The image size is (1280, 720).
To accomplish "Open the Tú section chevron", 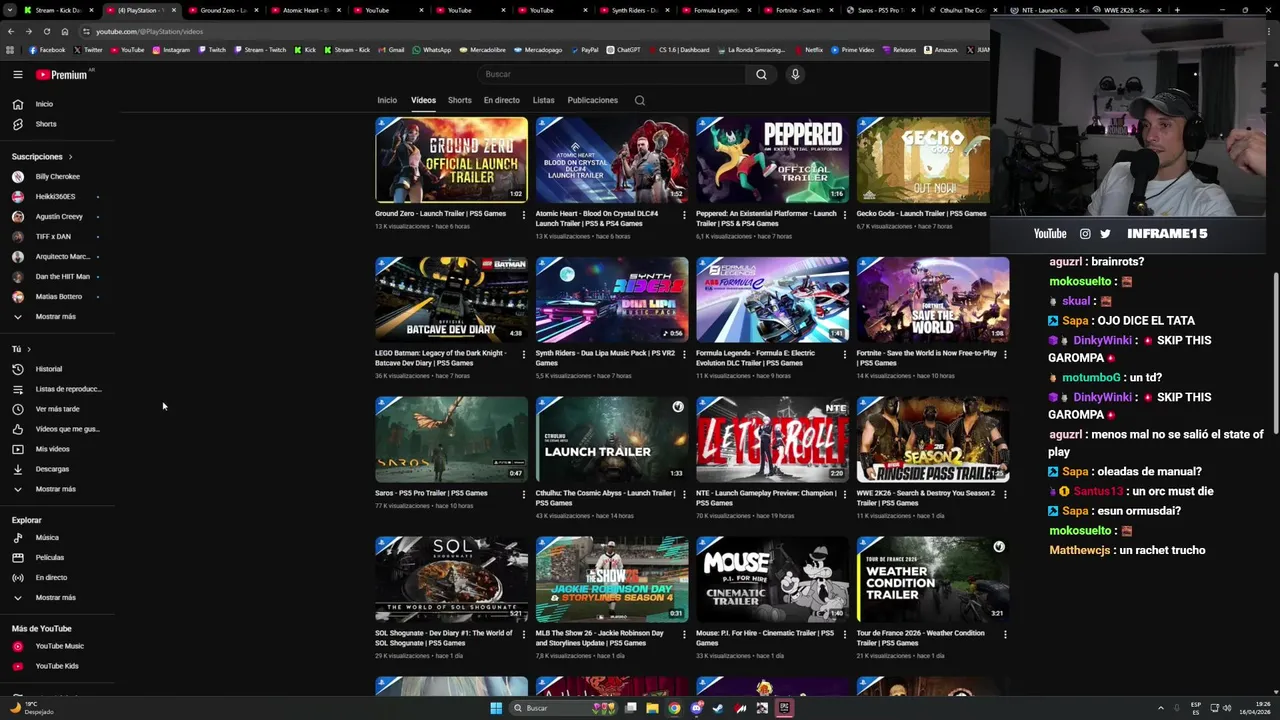I will point(29,349).
